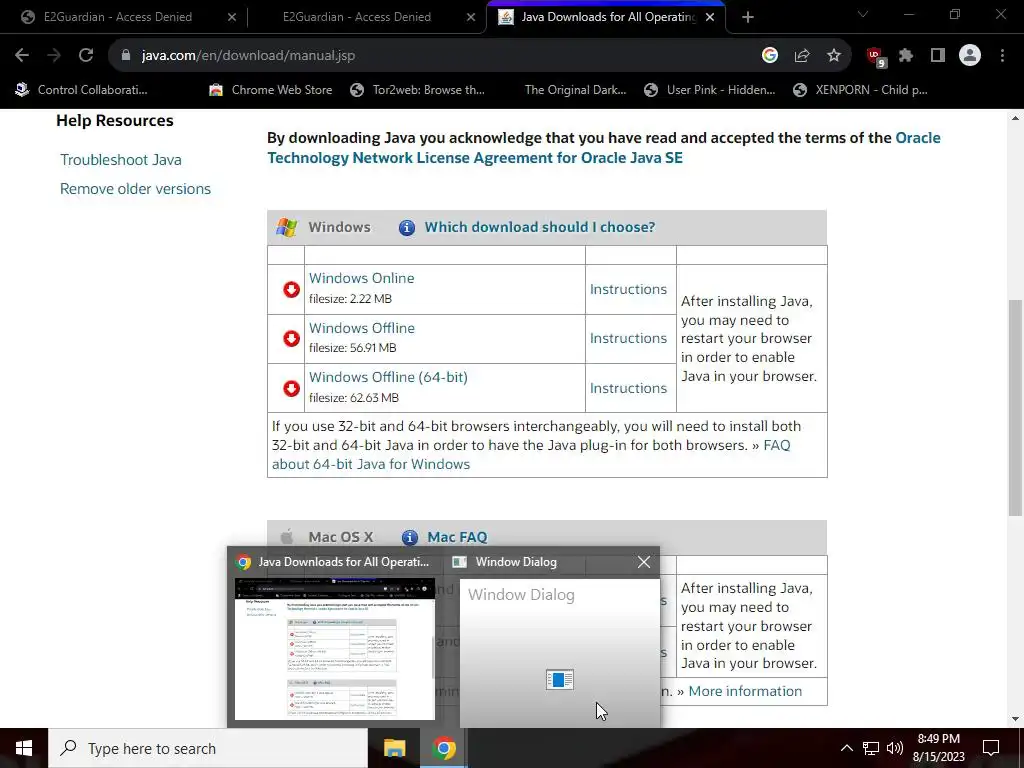Open Instructions for Windows Offline 56.91 MB
The height and width of the screenshot is (768, 1024).
tap(628, 338)
